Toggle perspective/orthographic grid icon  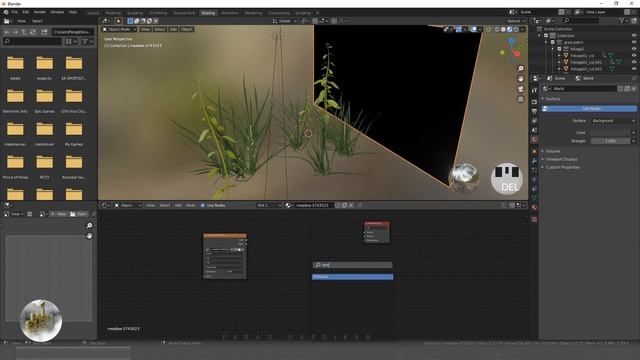(520, 99)
